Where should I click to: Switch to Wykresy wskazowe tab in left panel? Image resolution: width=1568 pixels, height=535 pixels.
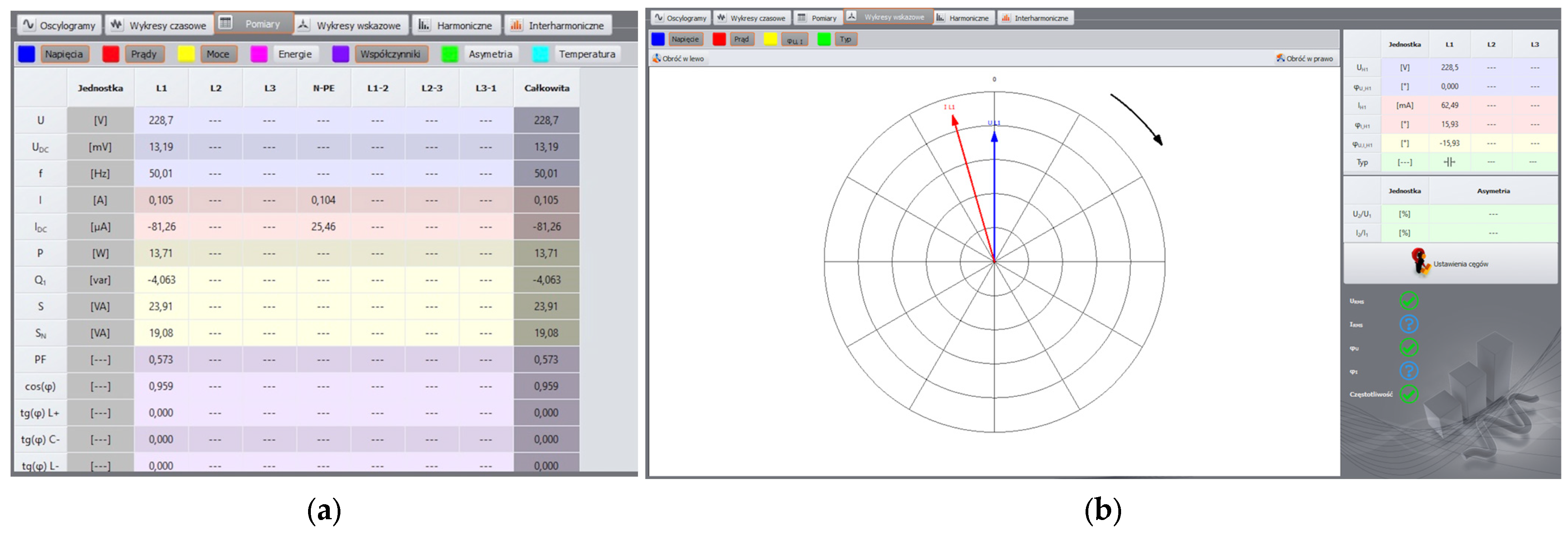pyautogui.click(x=351, y=25)
